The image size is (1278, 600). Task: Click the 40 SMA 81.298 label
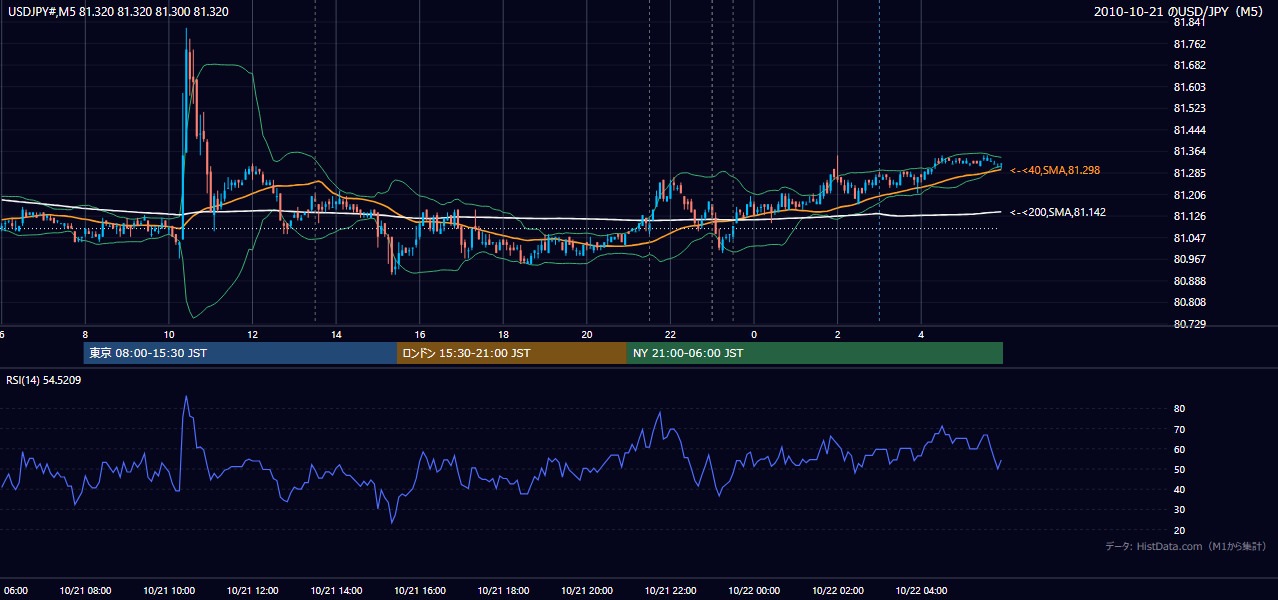tap(1055, 171)
